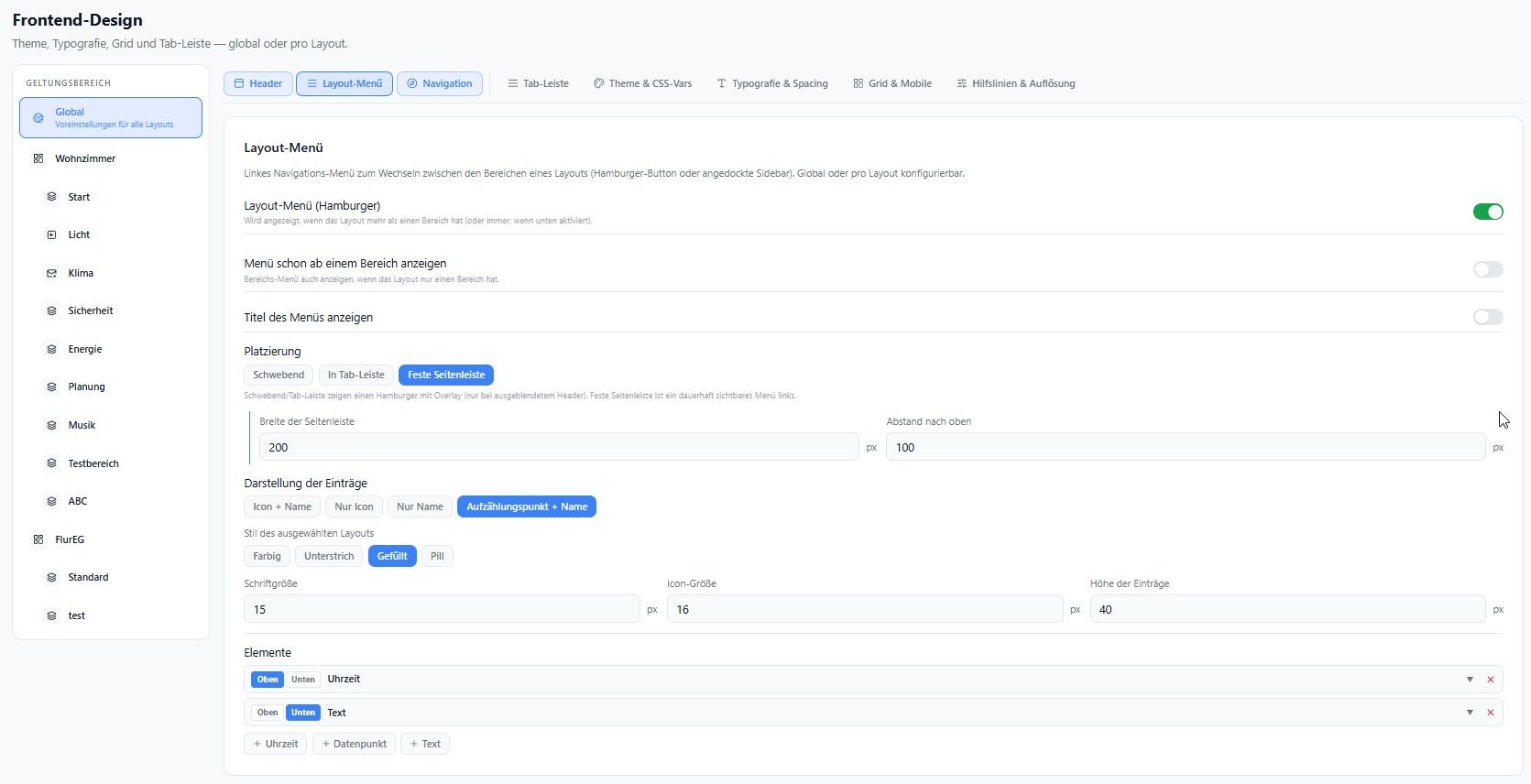Add a Uhrzeit element

coord(276,744)
